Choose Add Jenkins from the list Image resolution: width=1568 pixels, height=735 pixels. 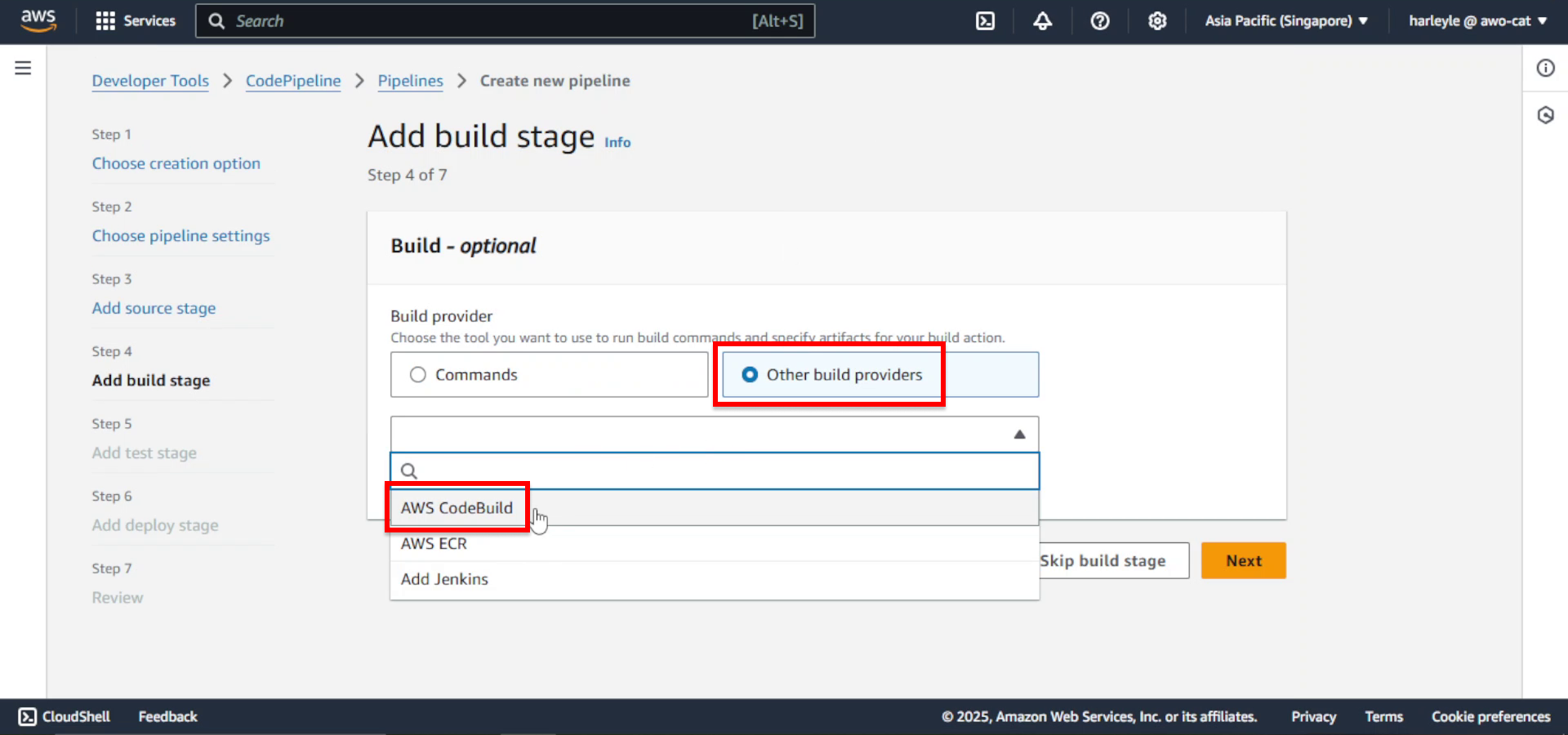[x=715, y=579]
